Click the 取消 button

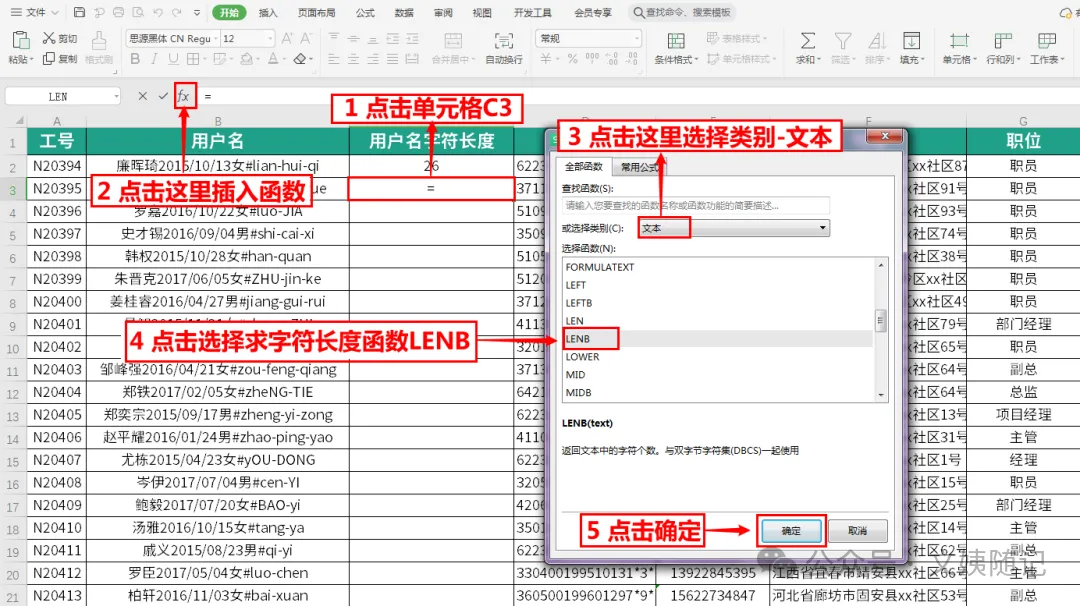pyautogui.click(x=858, y=531)
